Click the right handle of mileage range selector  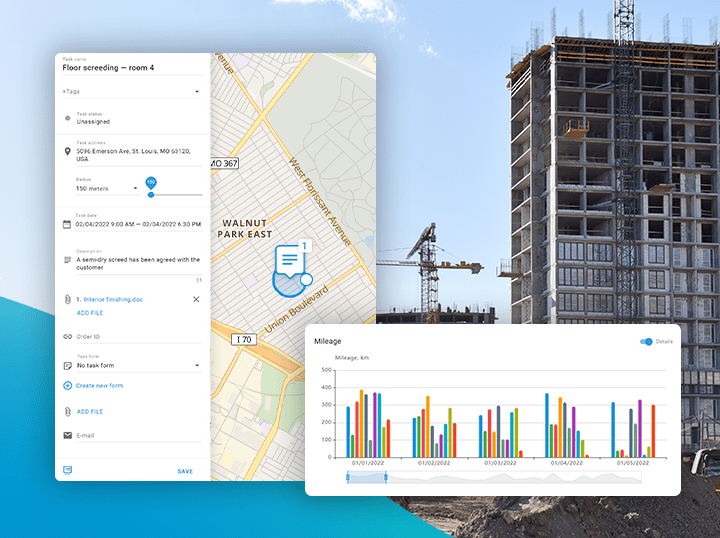(386, 478)
